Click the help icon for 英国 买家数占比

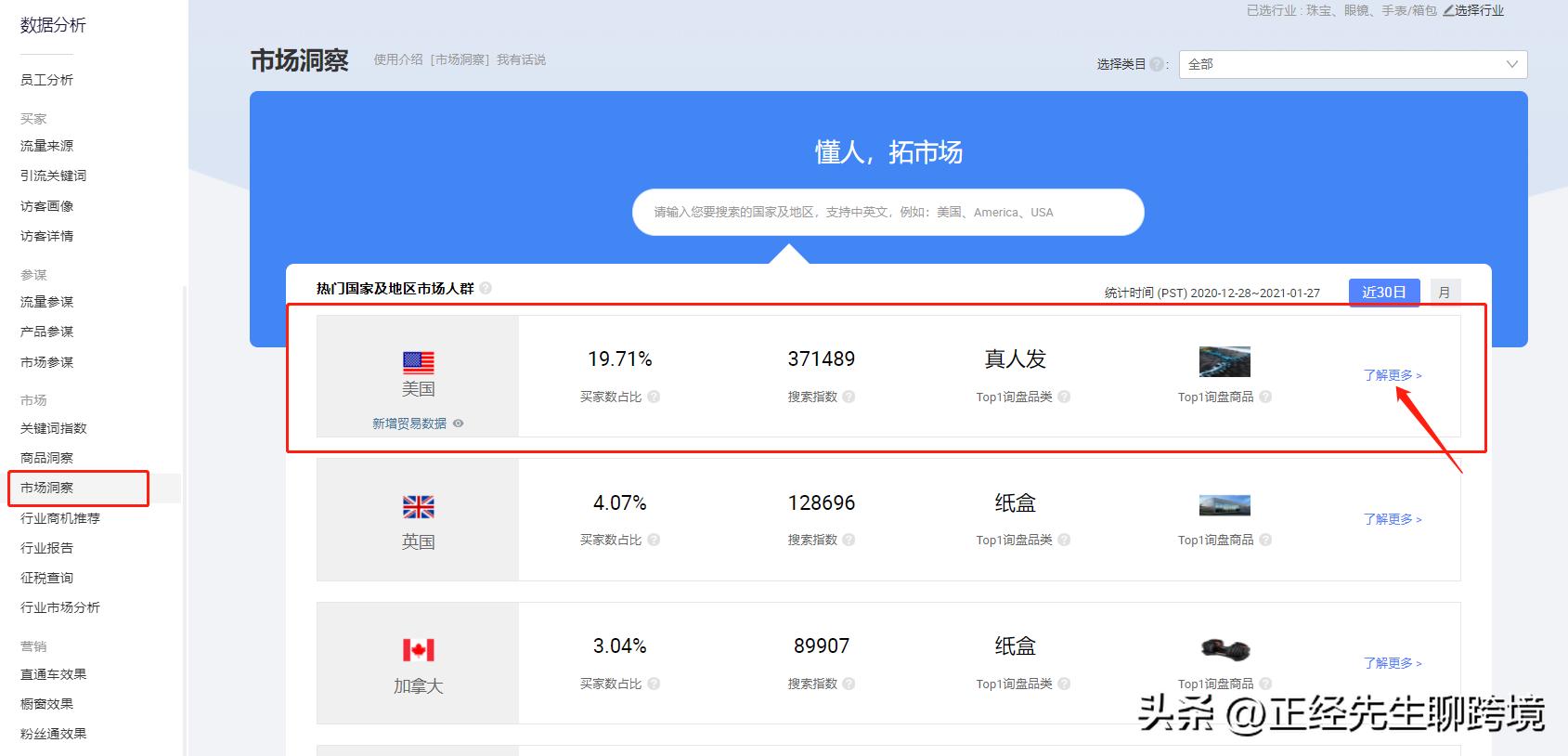pyautogui.click(x=654, y=540)
